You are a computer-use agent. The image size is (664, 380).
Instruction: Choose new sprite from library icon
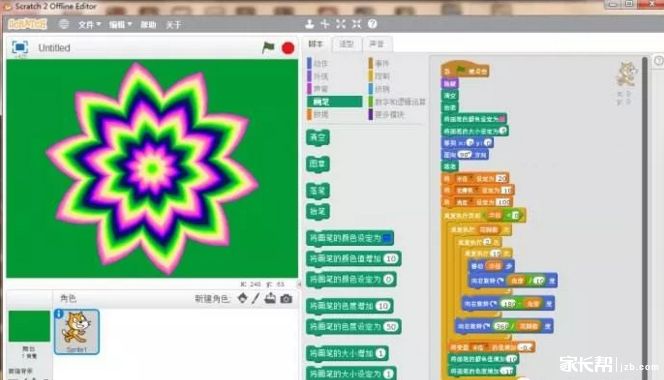242,298
